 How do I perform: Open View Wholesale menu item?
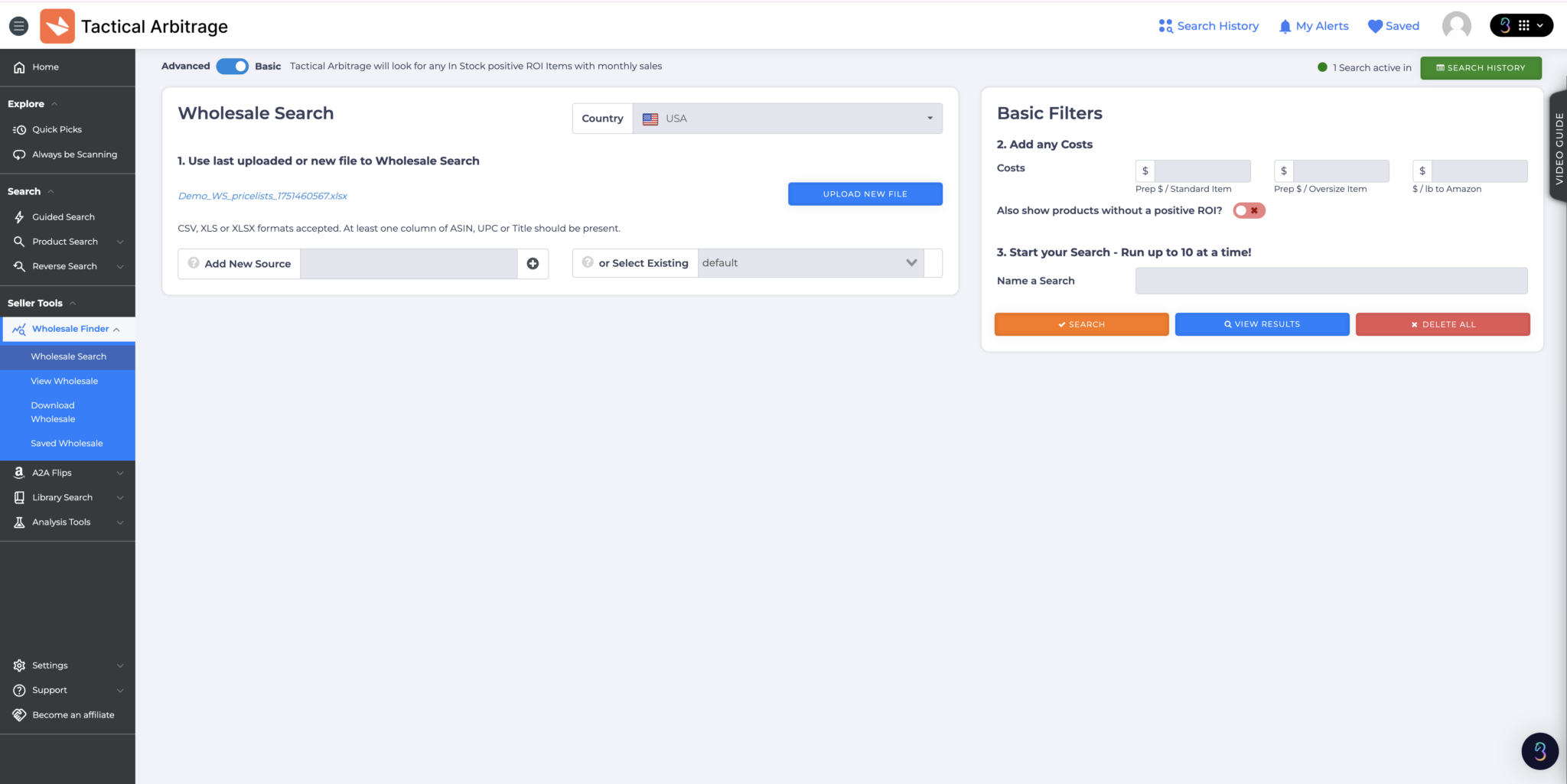pos(64,381)
